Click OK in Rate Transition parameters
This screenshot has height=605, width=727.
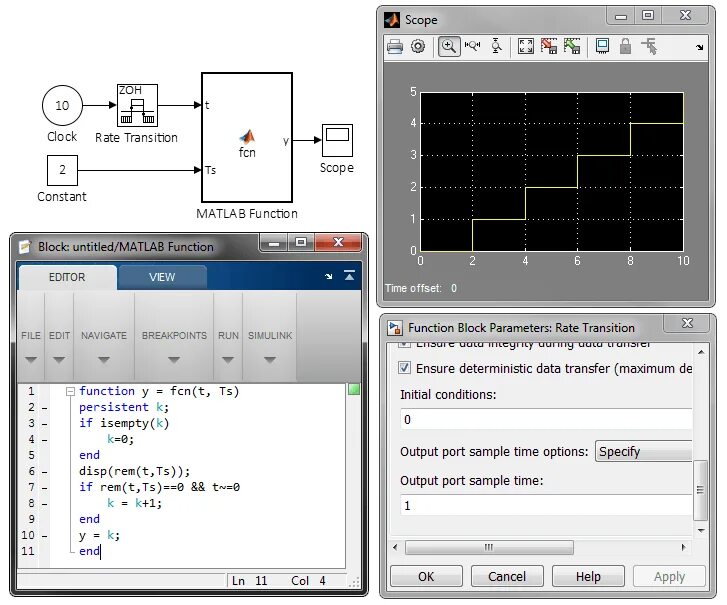(x=426, y=576)
